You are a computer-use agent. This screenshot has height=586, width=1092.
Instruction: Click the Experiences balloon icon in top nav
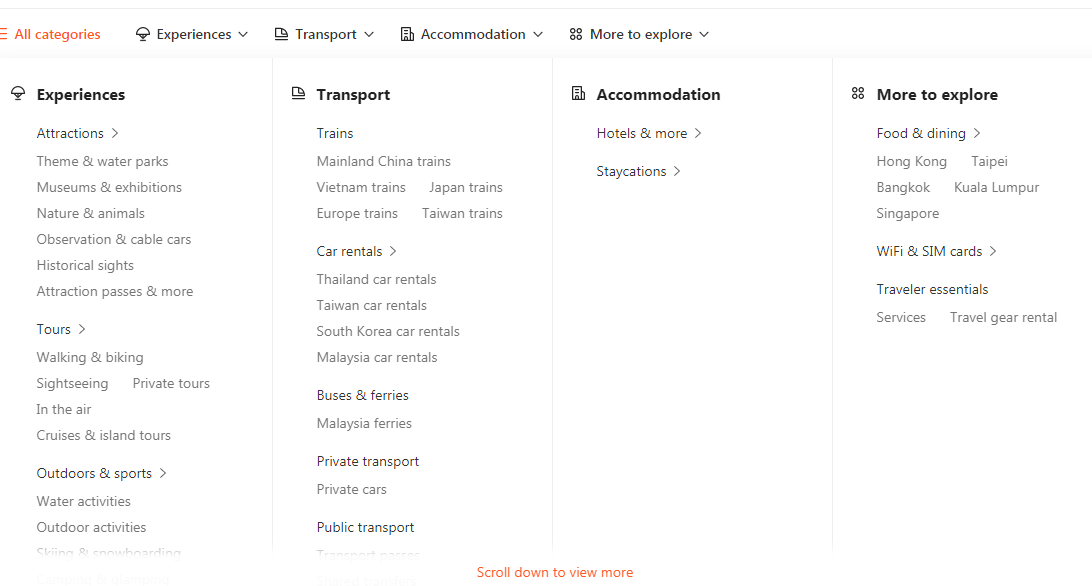[x=143, y=34]
